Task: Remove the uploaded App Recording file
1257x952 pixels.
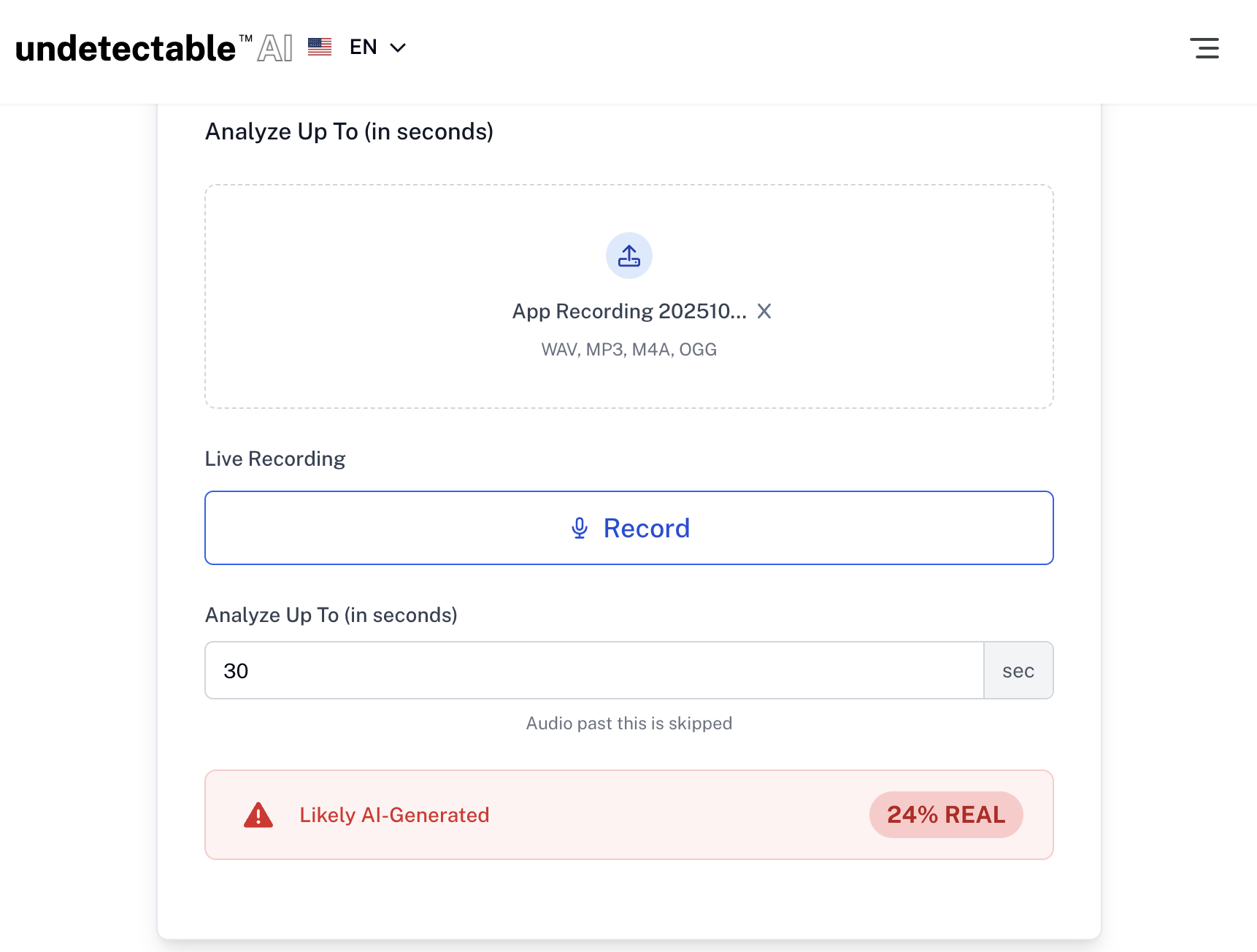Action: (x=764, y=312)
